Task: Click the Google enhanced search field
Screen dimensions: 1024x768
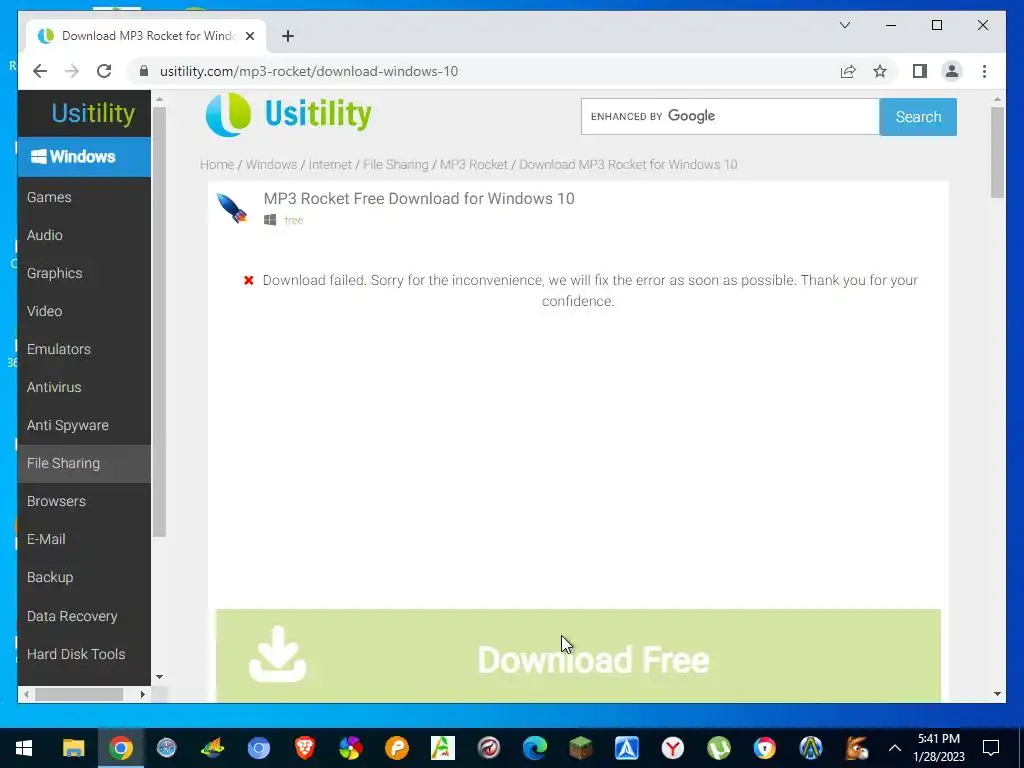Action: pos(730,116)
